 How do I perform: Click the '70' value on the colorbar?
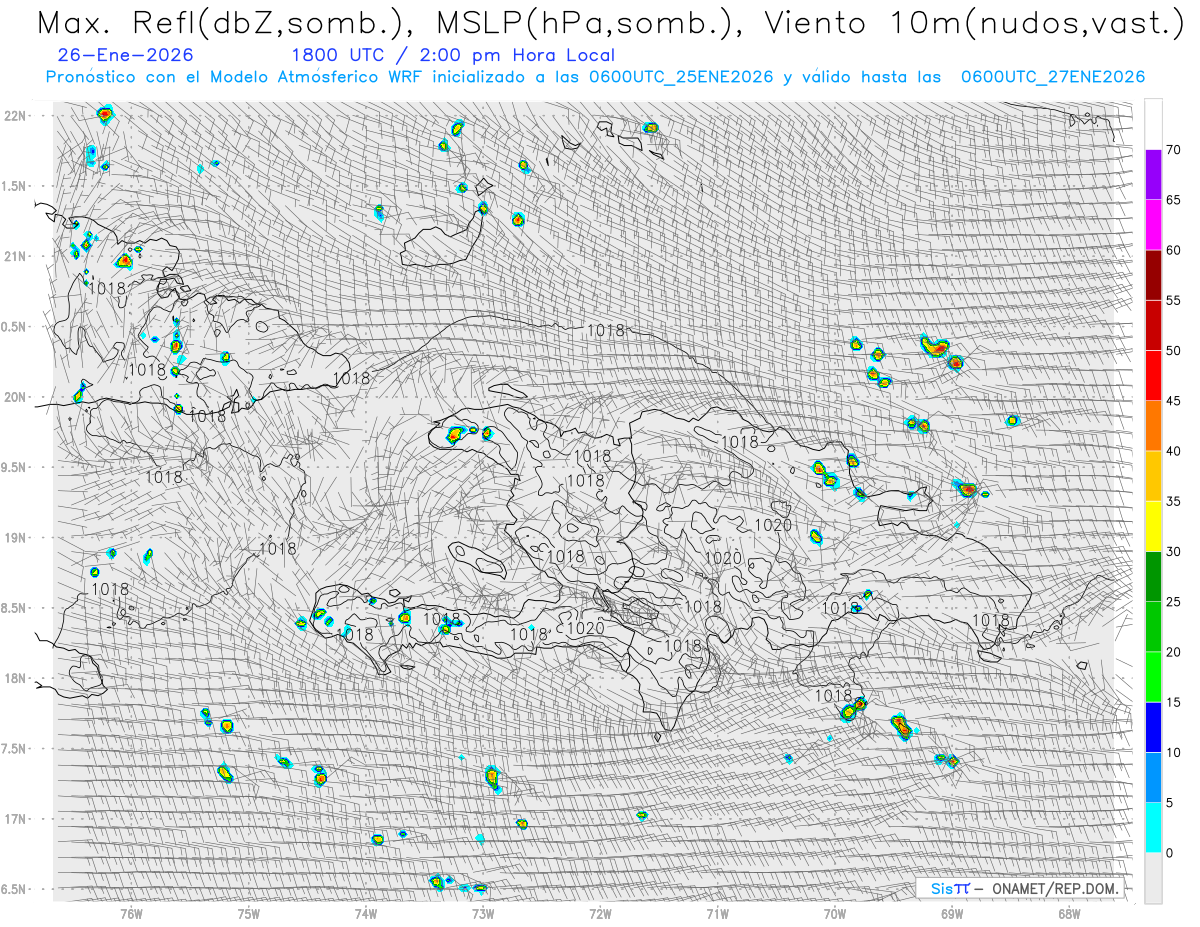click(1172, 150)
